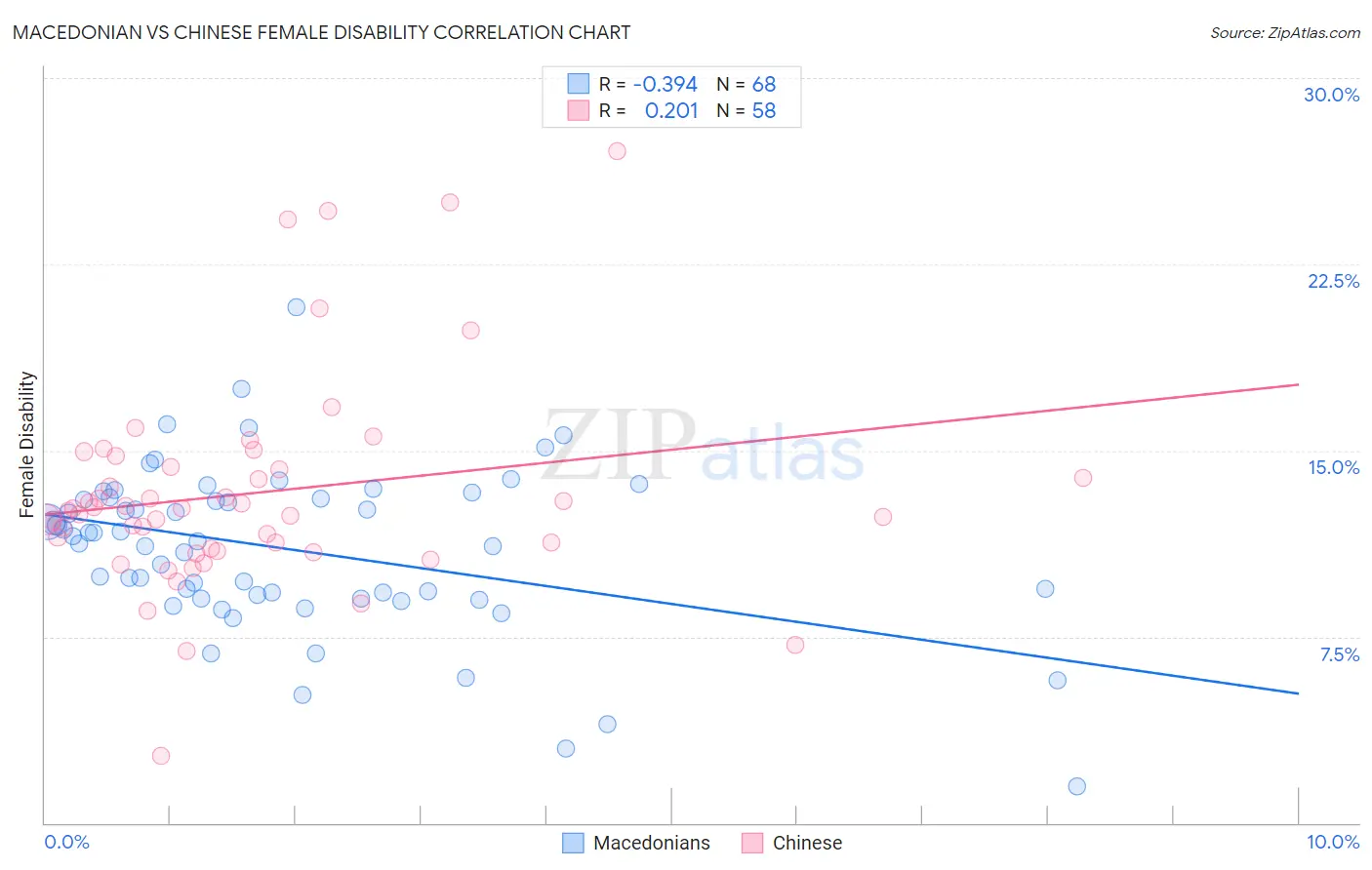Viewport: 1372px width, 870px height.
Task: Click the blue point near 20.5% disability
Action: tap(297, 307)
